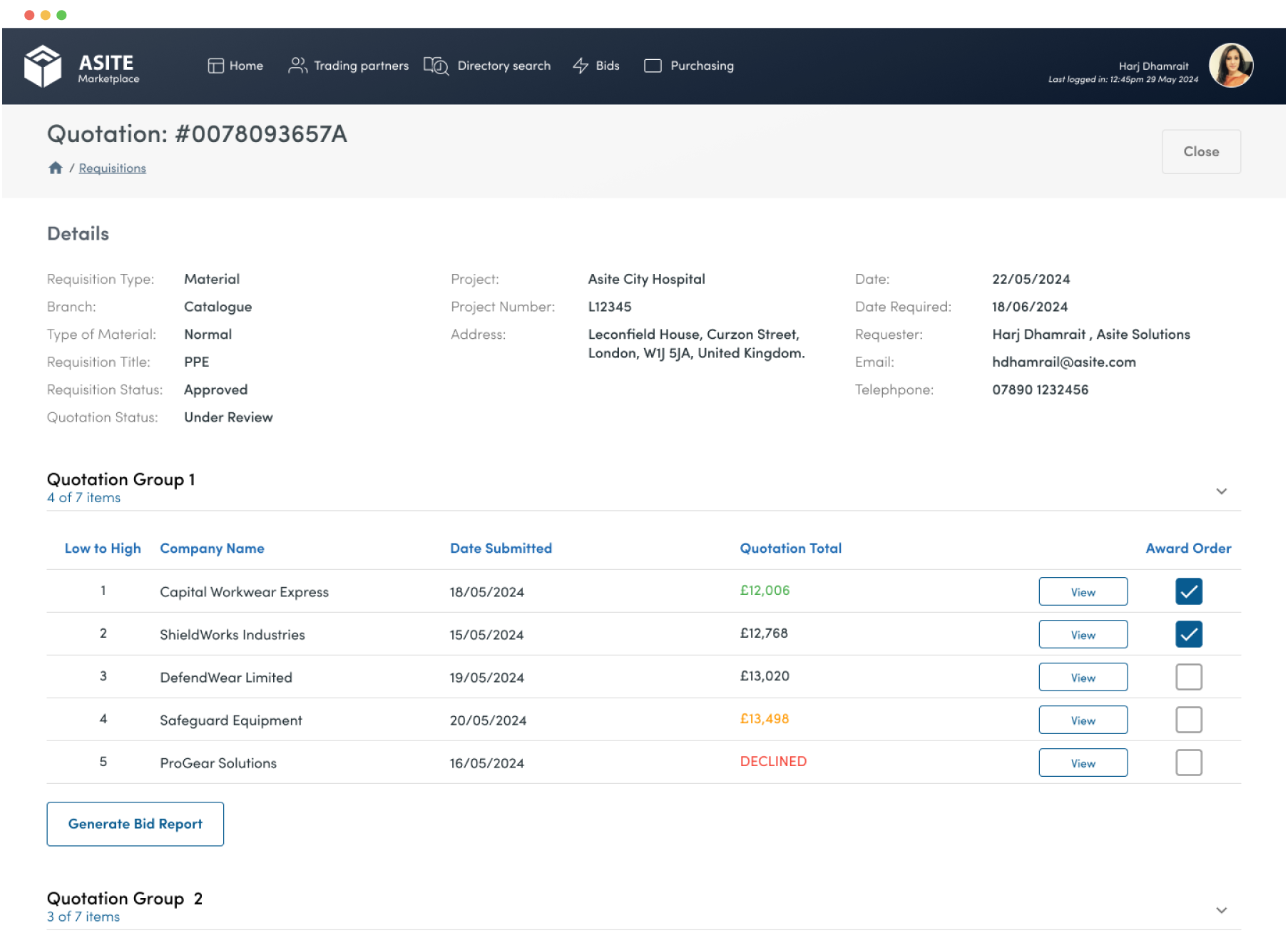Click the Purchasing rectangle icon
The width and height of the screenshot is (1288, 943).
coord(653,66)
